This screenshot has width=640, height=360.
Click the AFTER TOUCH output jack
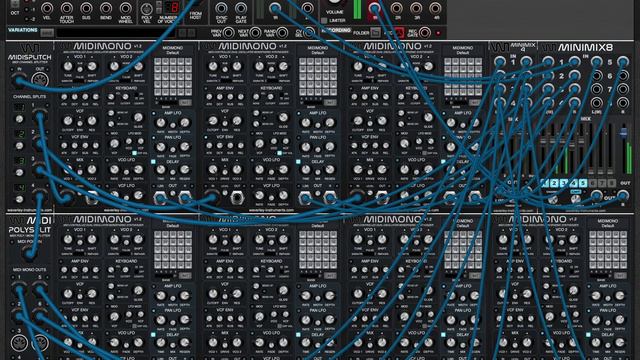(67, 8)
